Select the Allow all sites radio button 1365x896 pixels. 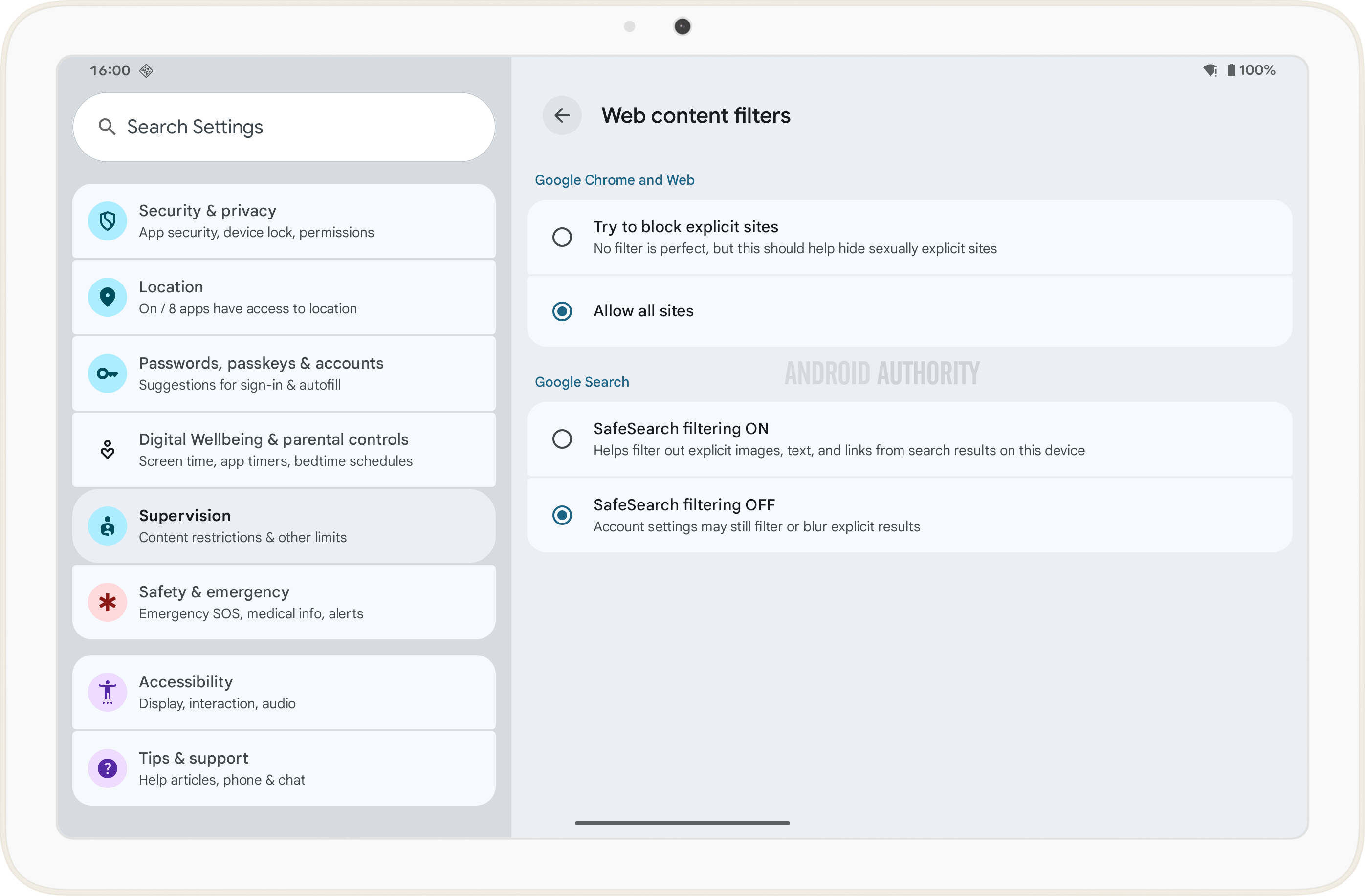pyautogui.click(x=561, y=311)
